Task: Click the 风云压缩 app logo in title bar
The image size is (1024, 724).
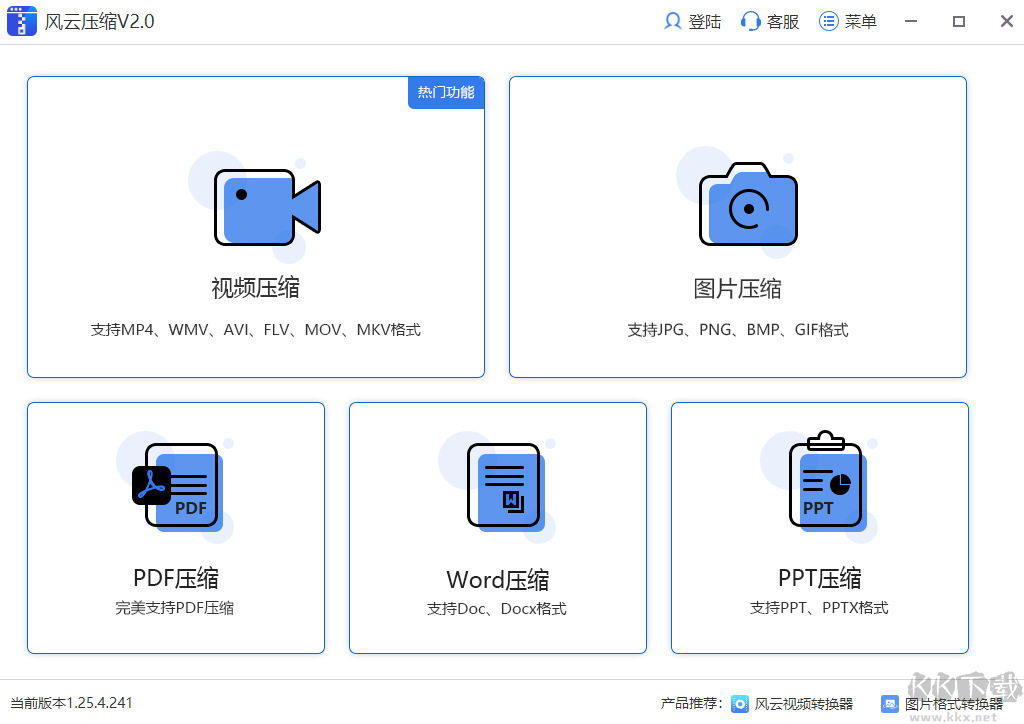Action: [x=22, y=21]
